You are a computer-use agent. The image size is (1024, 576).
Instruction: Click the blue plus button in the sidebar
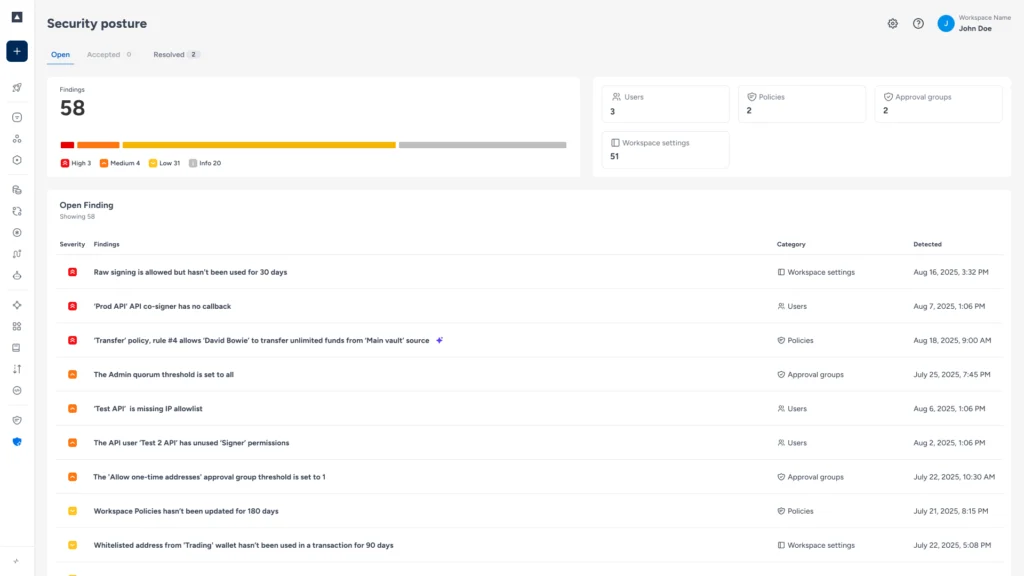[x=16, y=52]
